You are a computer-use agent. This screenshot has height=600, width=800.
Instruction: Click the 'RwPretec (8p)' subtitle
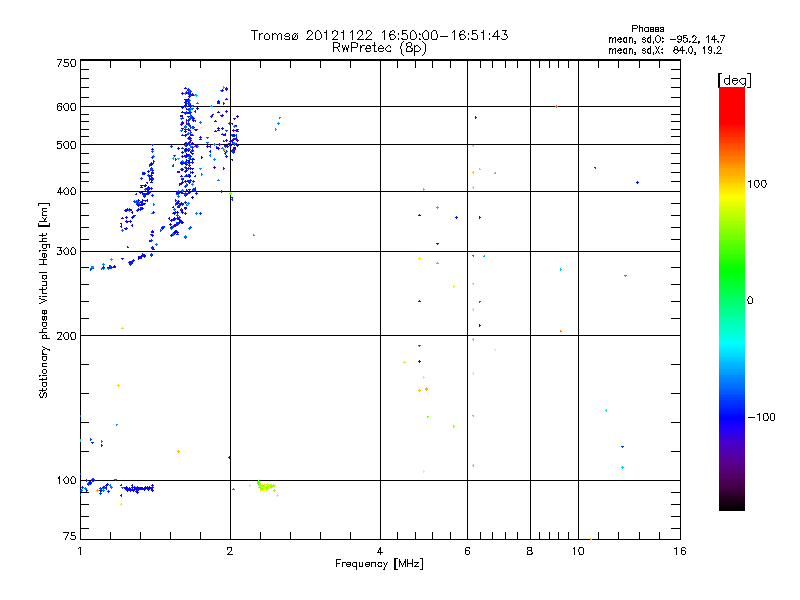379,48
